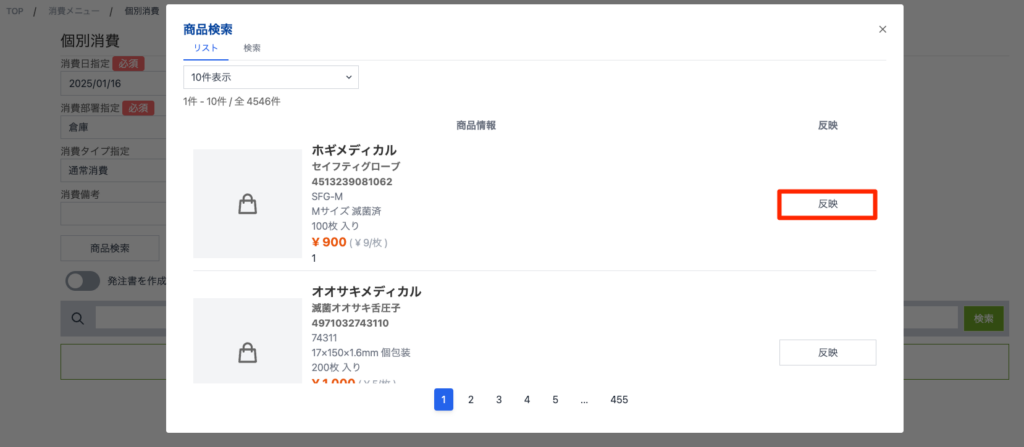
Task: Go to page 2 of results
Action: (x=471, y=400)
